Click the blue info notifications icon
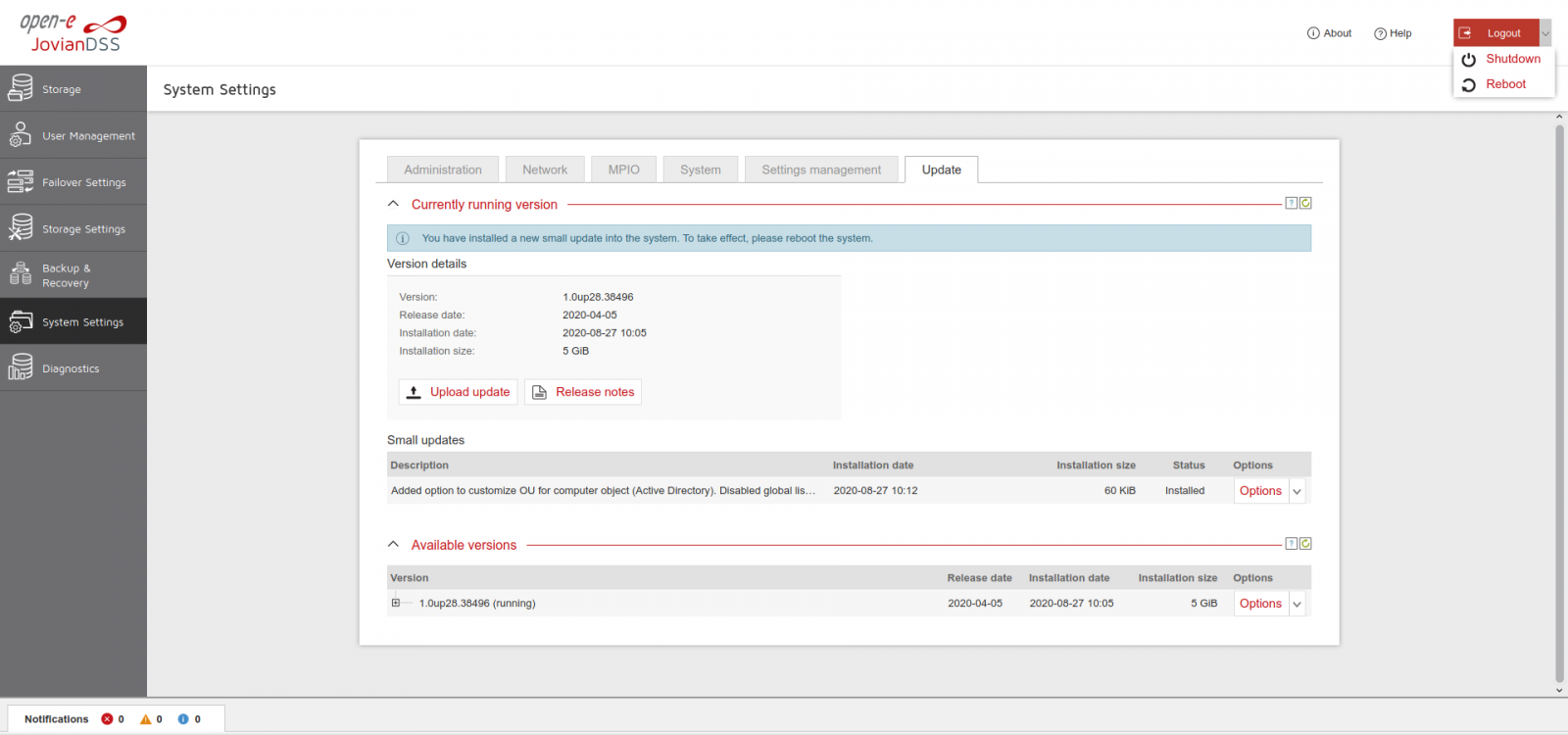The image size is (1568, 735). point(183,719)
